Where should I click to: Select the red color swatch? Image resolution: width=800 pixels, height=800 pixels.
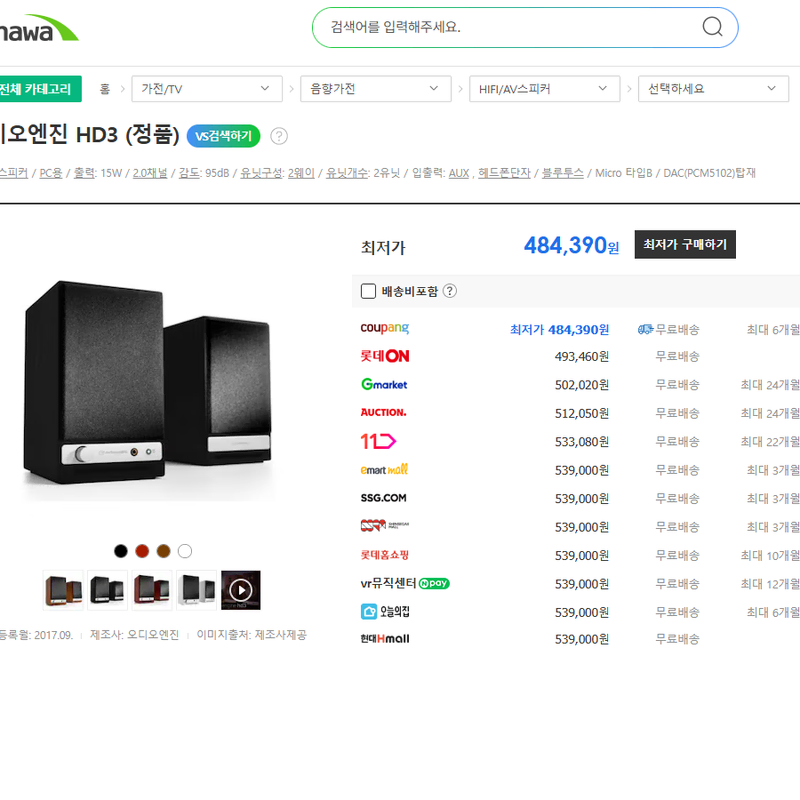[x=142, y=551]
